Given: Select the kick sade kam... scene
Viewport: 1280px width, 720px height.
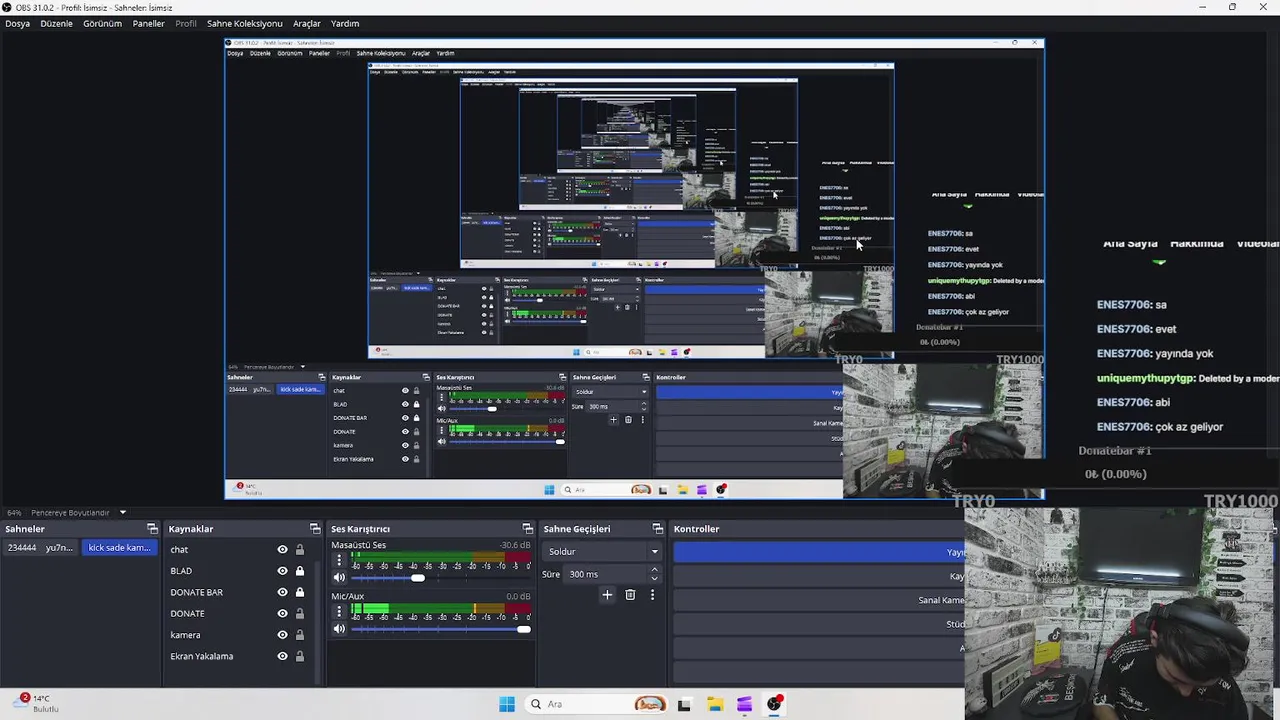Looking at the screenshot, I should [x=119, y=548].
